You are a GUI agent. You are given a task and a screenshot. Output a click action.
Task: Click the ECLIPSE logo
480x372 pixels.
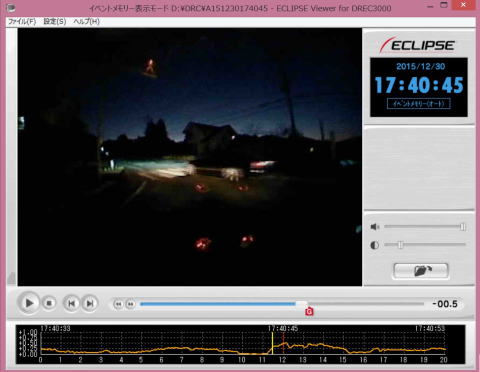tap(417, 45)
